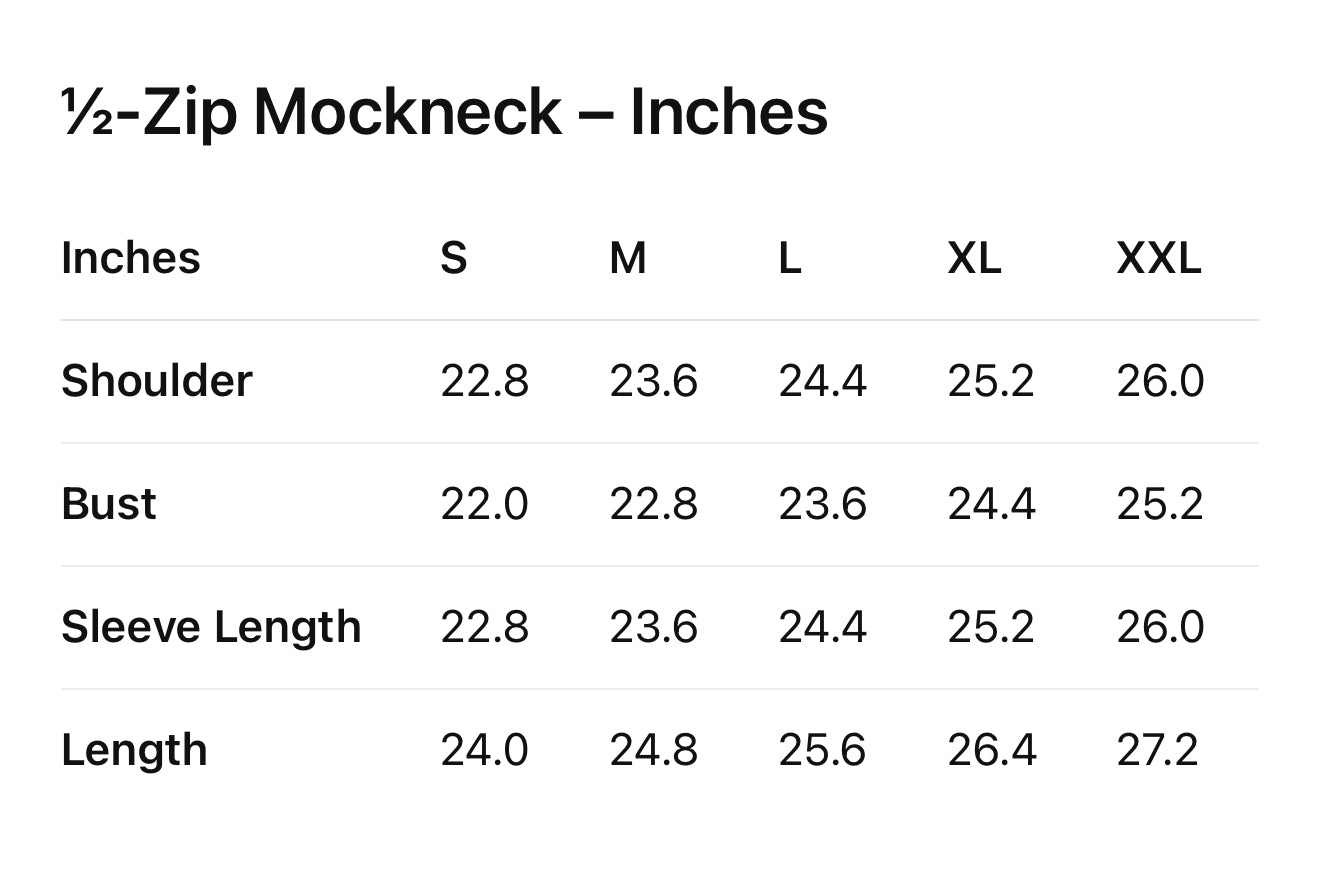Click the Bust value 23.6 for L

pyautogui.click(x=823, y=504)
